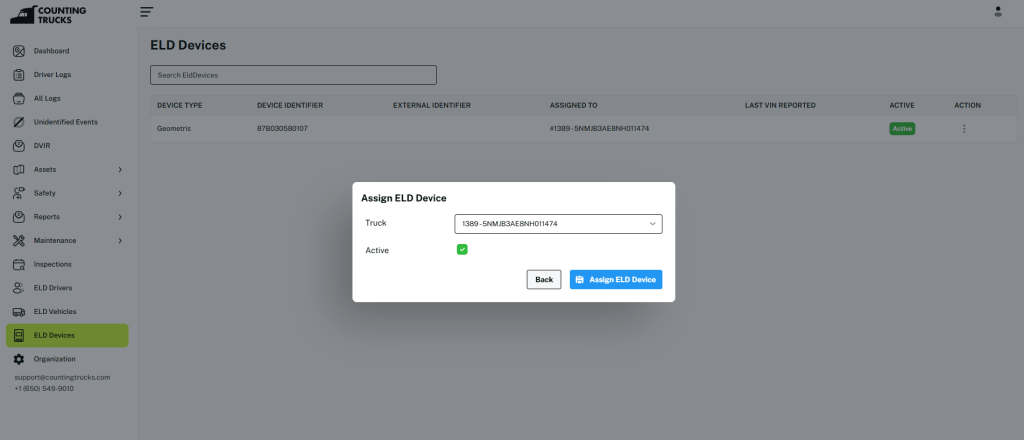Viewport: 1024px width, 440px height.
Task: Open the user profile icon
Action: click(997, 11)
